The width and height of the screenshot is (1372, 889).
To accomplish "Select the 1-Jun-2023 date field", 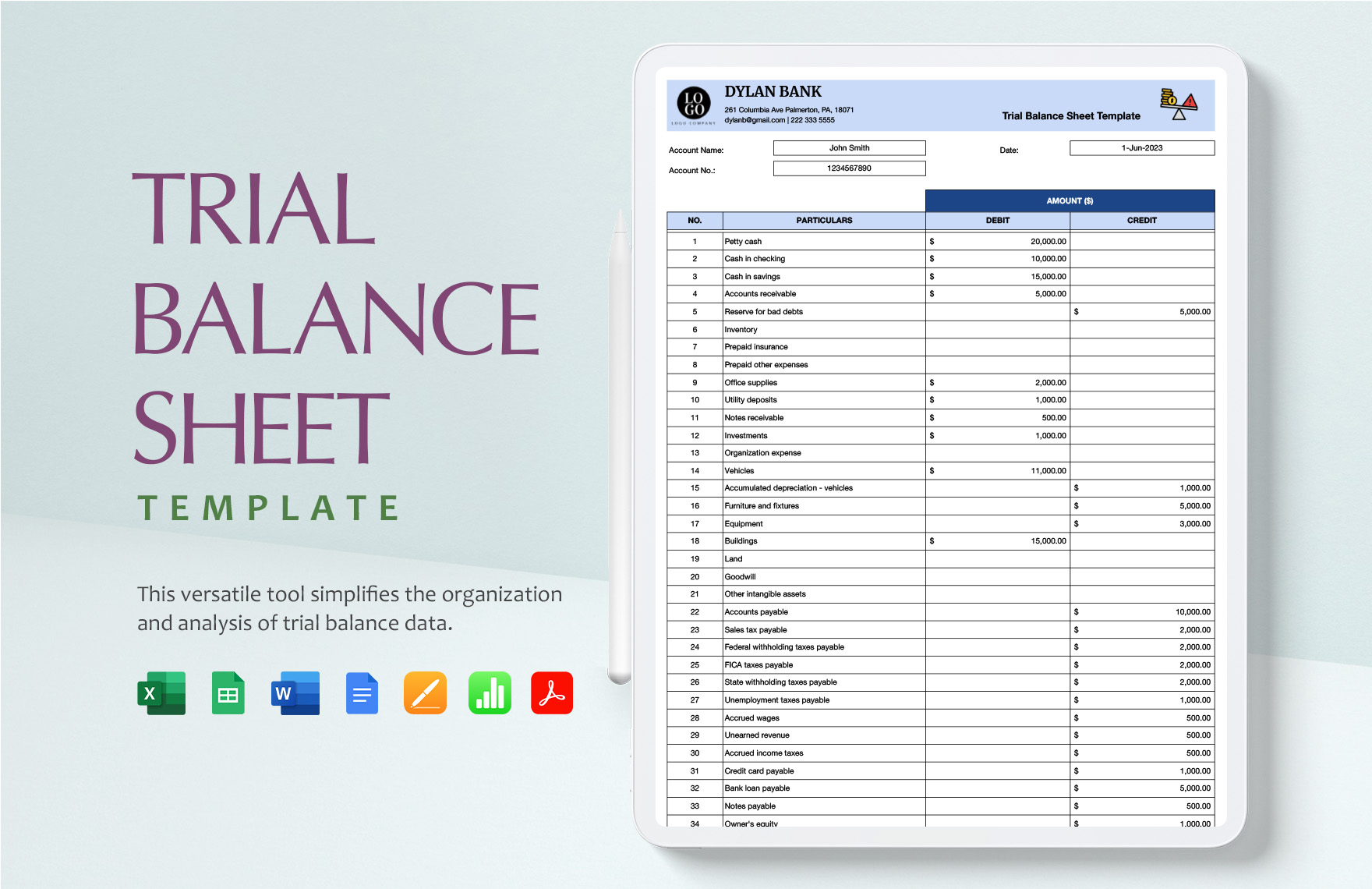I will [1140, 147].
